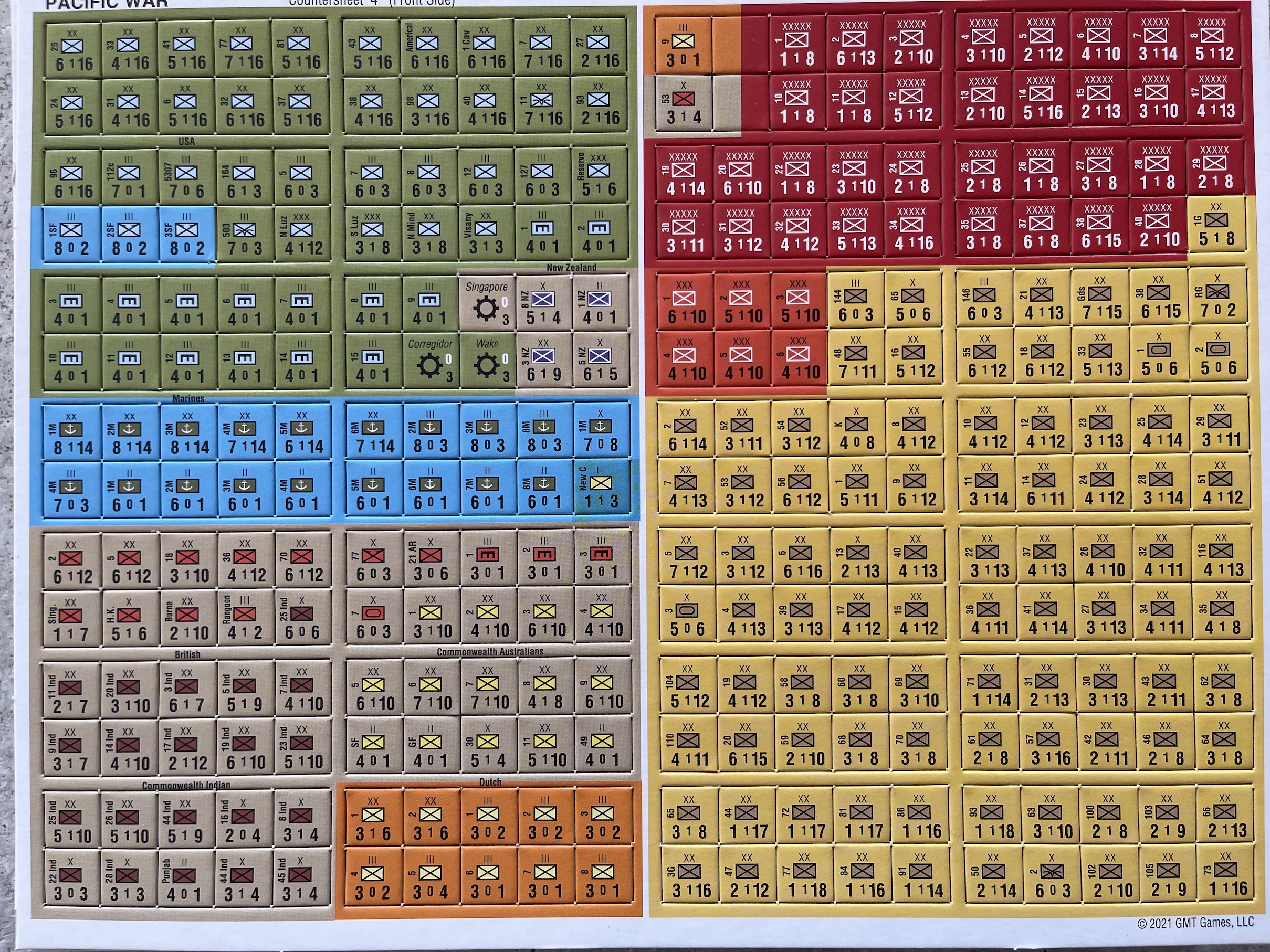Select the 1SF blue regiment counter
The width and height of the screenshot is (1270, 952).
(72, 236)
